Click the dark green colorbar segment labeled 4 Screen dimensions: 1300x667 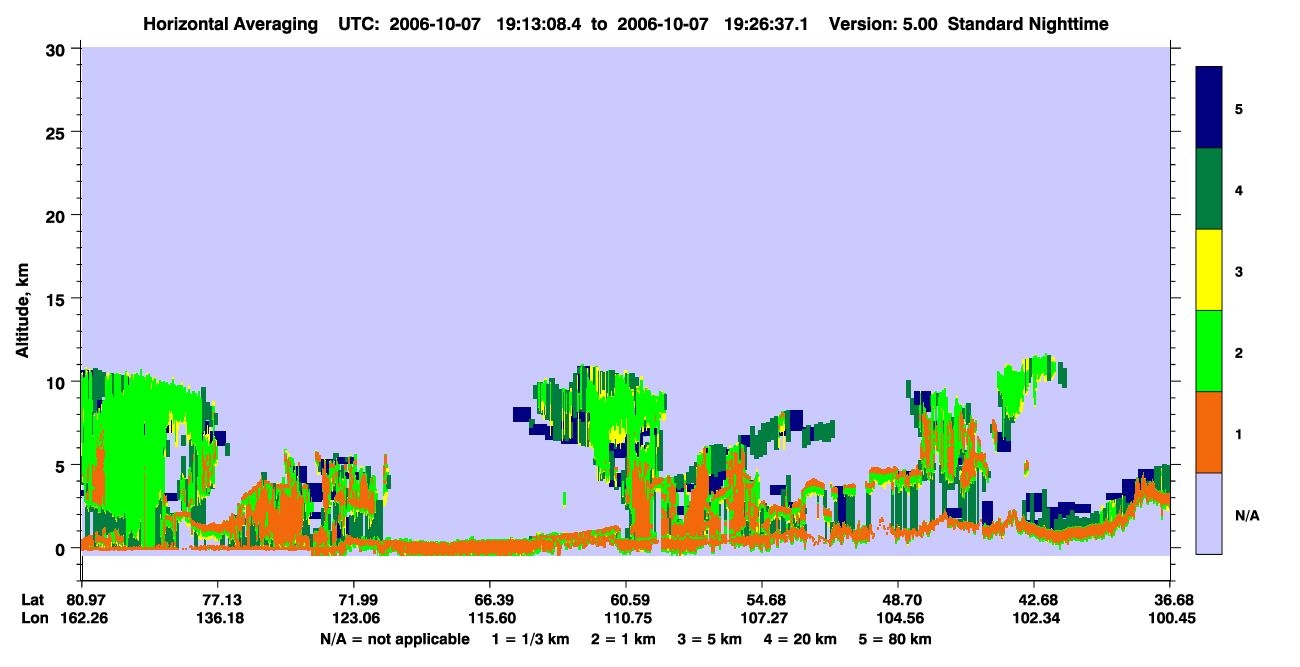coord(1209,189)
